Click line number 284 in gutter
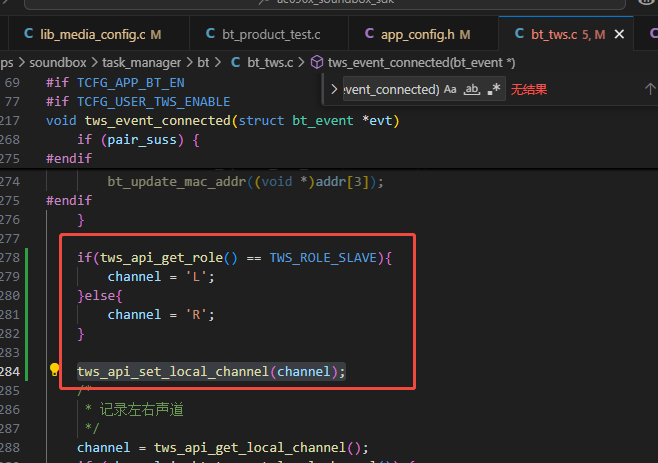The height and width of the screenshot is (463, 658). pyautogui.click(x=10, y=371)
